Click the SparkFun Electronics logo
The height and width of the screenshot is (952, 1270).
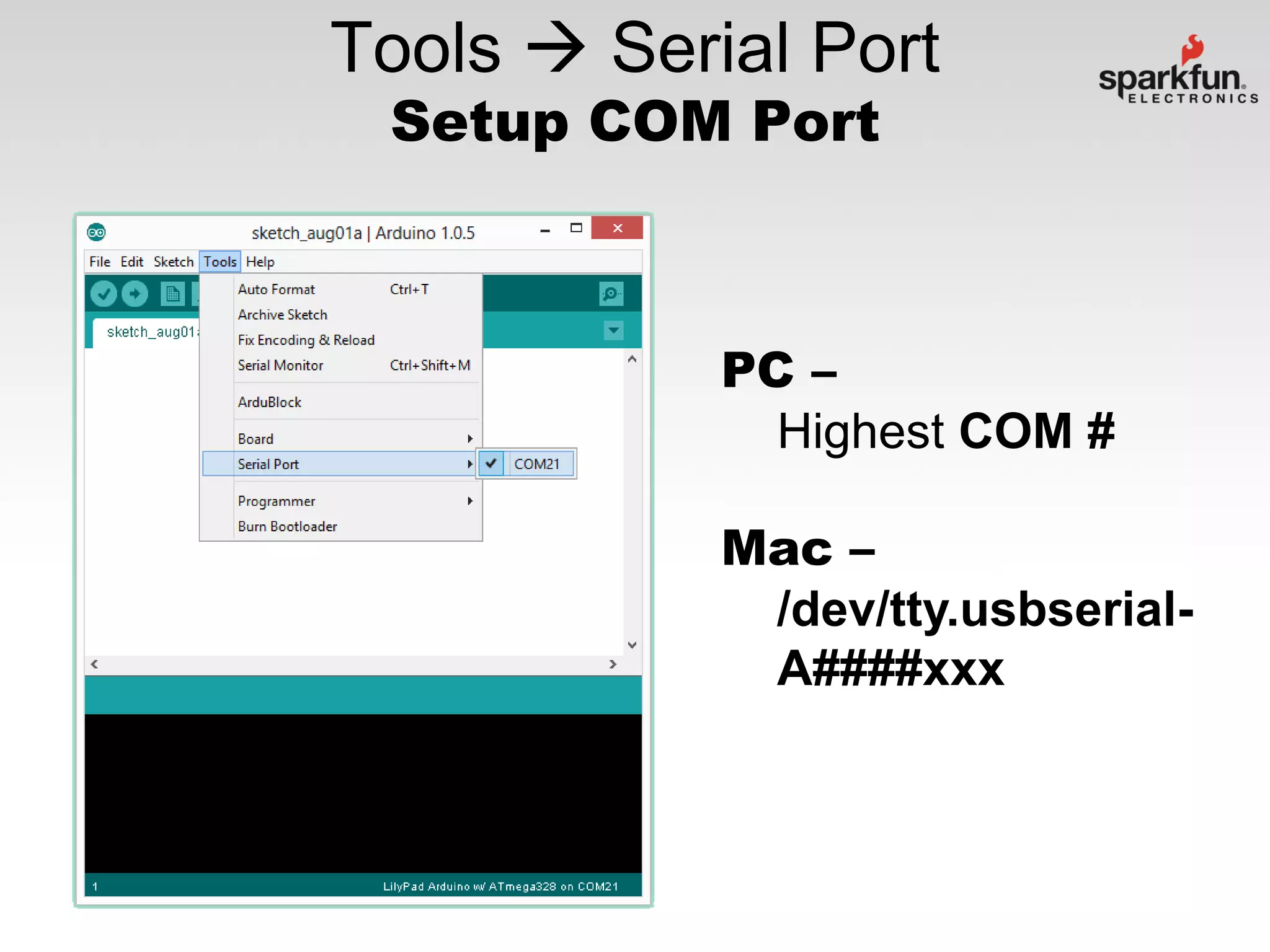[x=1179, y=69]
